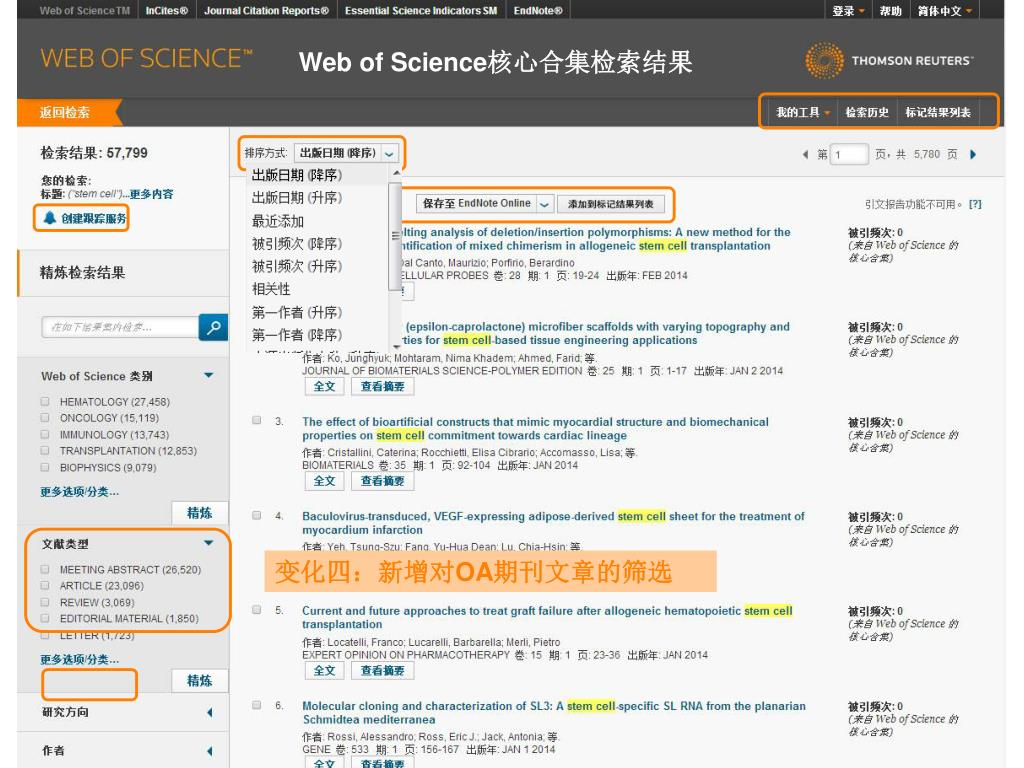Viewport: 1024px width, 768px height.
Task: Select checkbox for result 5
Action: [x=257, y=610]
